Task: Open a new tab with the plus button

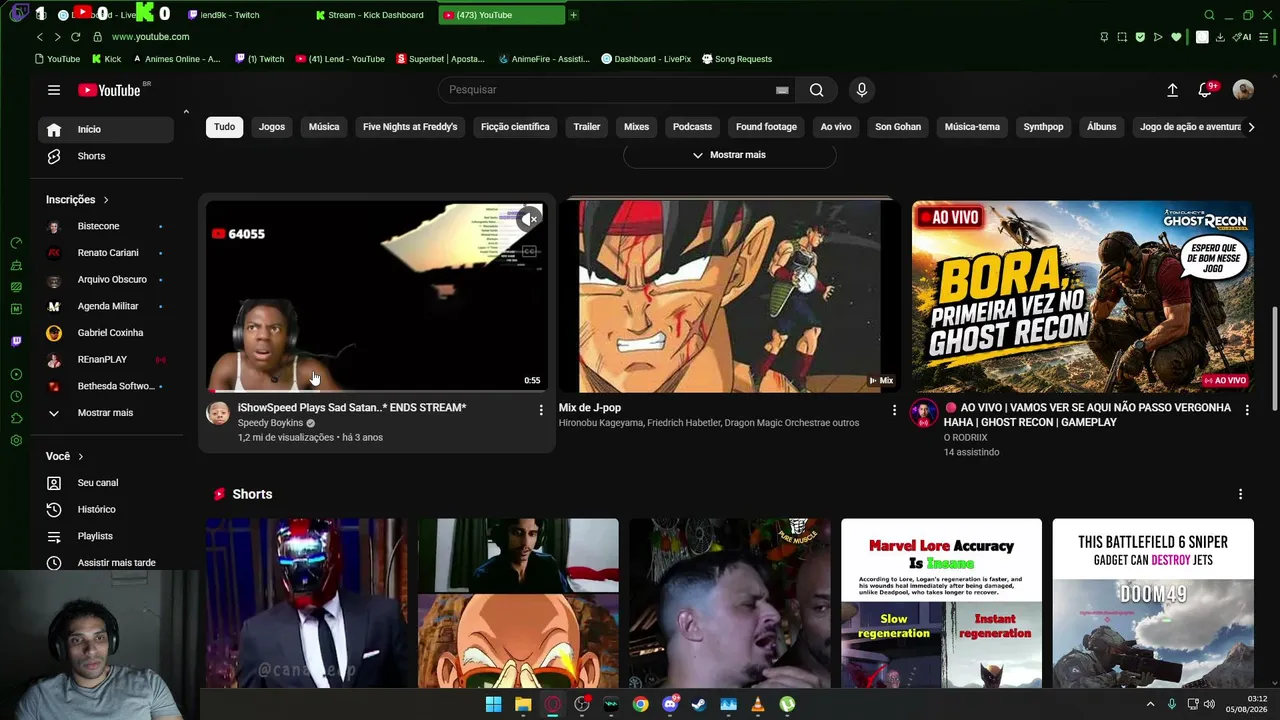Action: coord(573,15)
